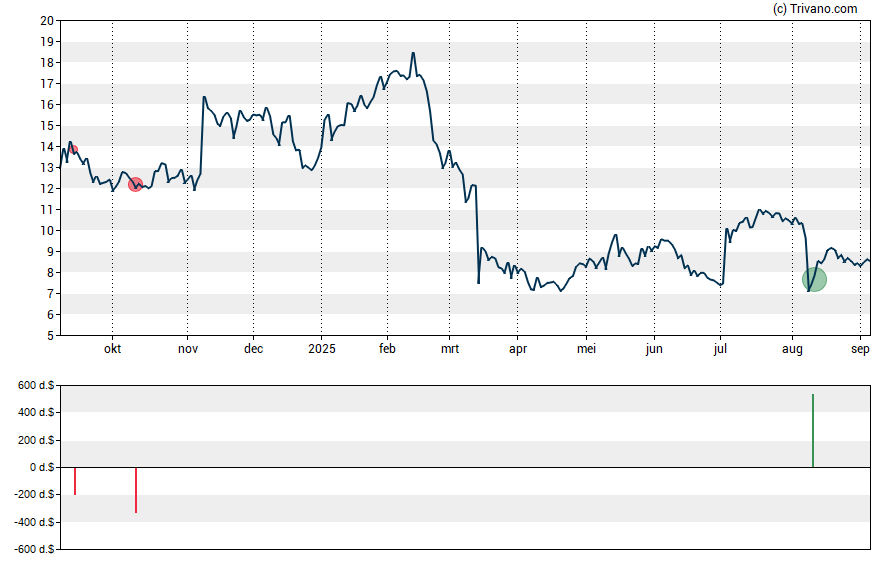Click the '-400 d.$' axis label
The height and width of the screenshot is (565, 888).
[35, 523]
